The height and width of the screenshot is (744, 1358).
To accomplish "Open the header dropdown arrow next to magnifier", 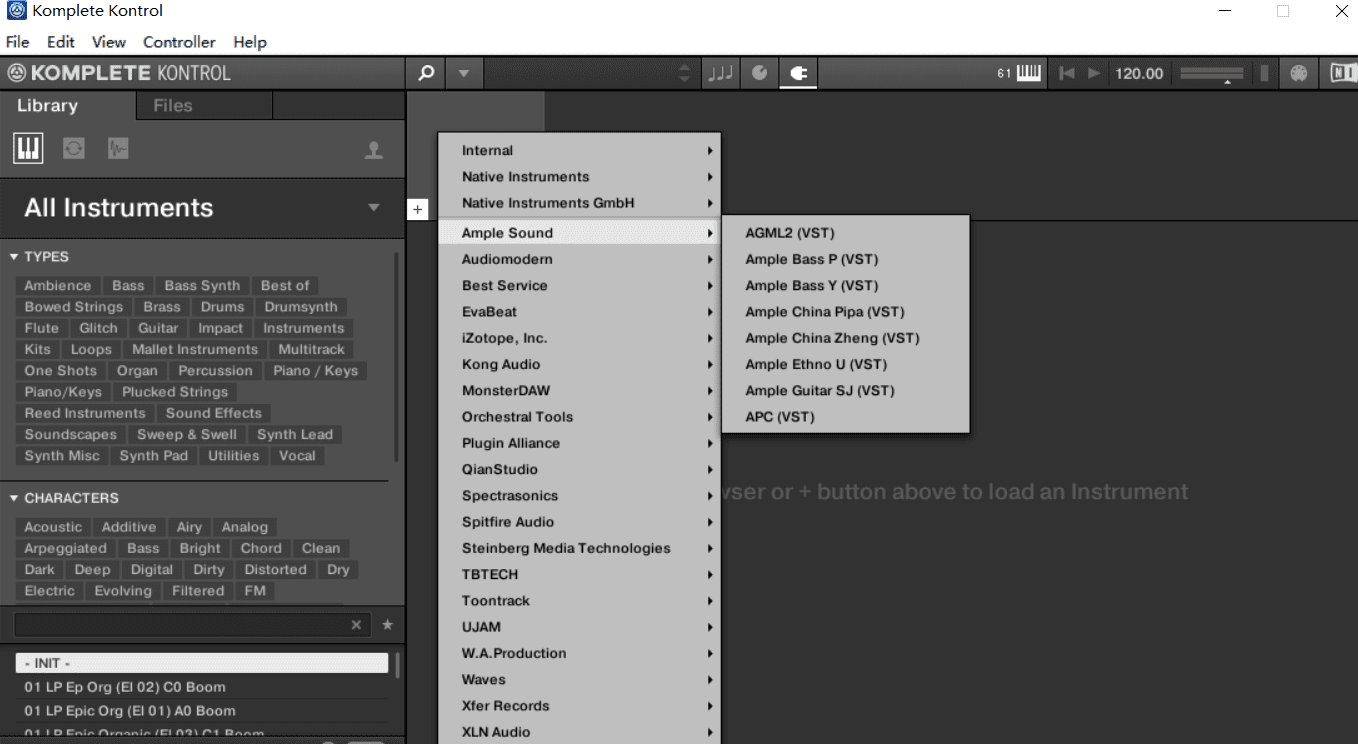I will click(463, 73).
